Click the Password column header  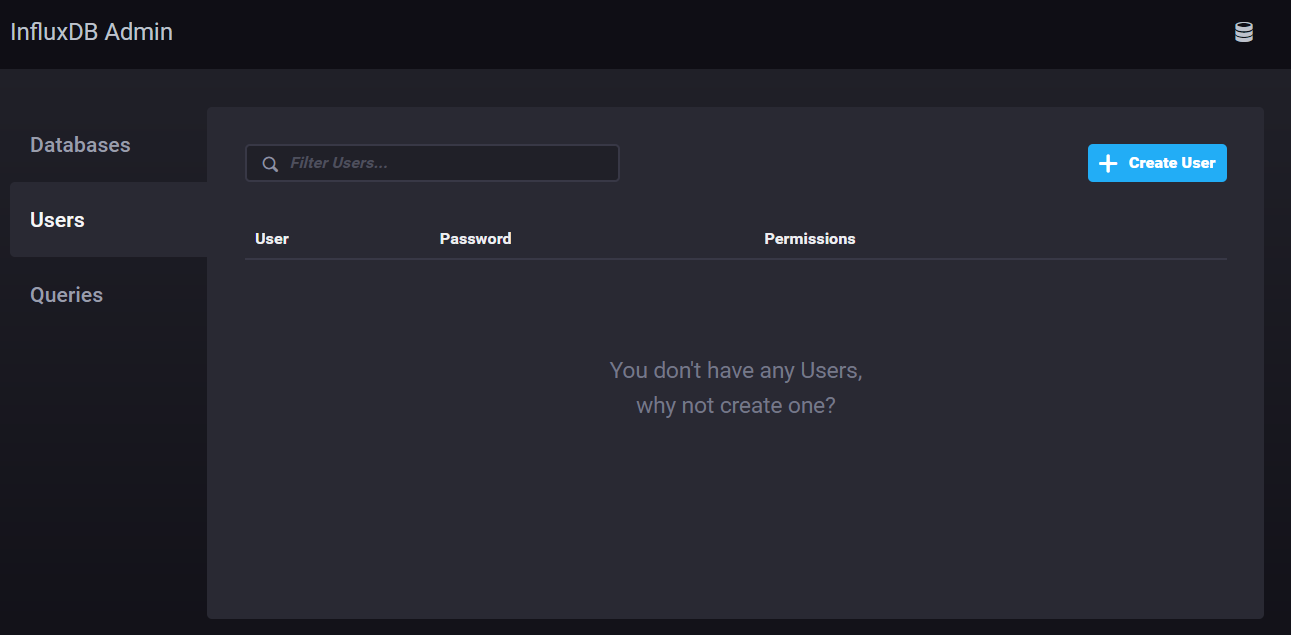point(475,238)
